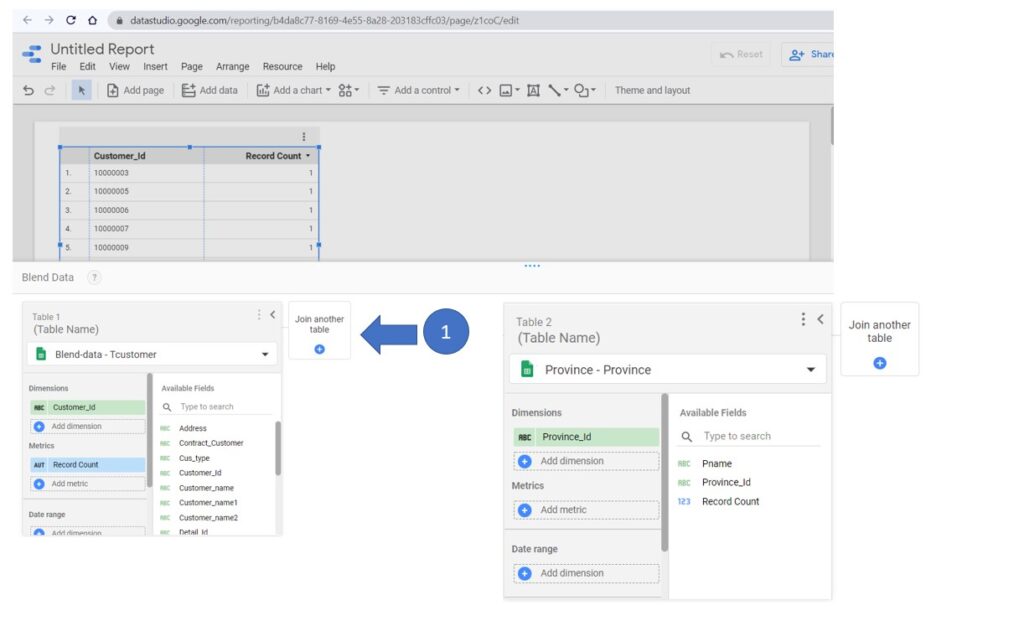Focus the Table 2 field search box
The height and width of the screenshot is (621, 1024).
pyautogui.click(x=749, y=436)
